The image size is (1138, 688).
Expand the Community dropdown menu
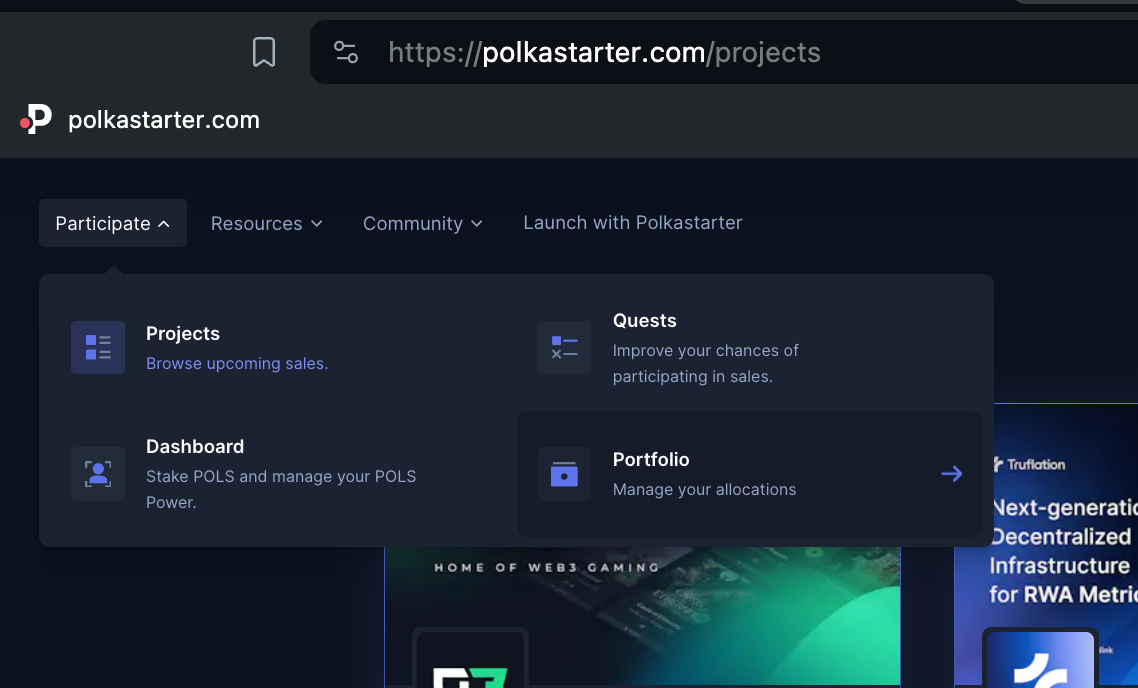pos(422,224)
